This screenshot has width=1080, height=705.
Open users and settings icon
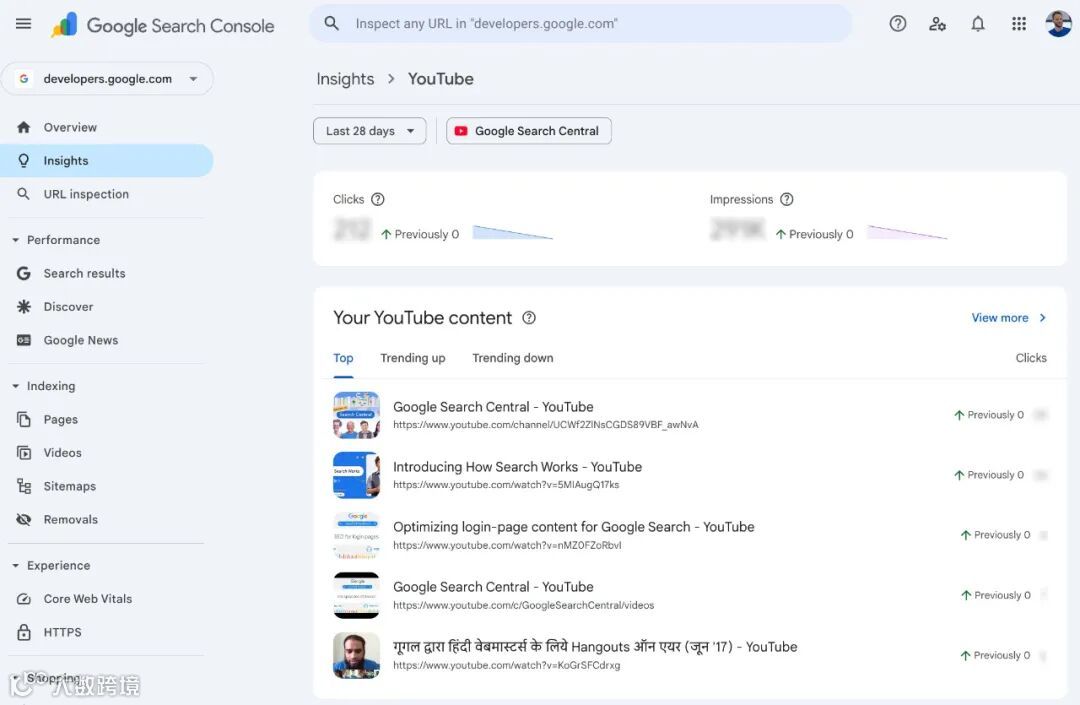click(x=937, y=23)
